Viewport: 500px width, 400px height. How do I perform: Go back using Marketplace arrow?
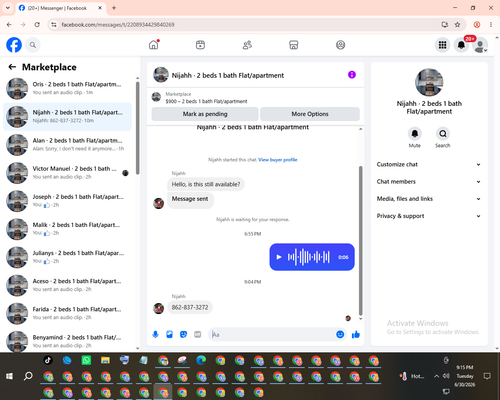12,67
